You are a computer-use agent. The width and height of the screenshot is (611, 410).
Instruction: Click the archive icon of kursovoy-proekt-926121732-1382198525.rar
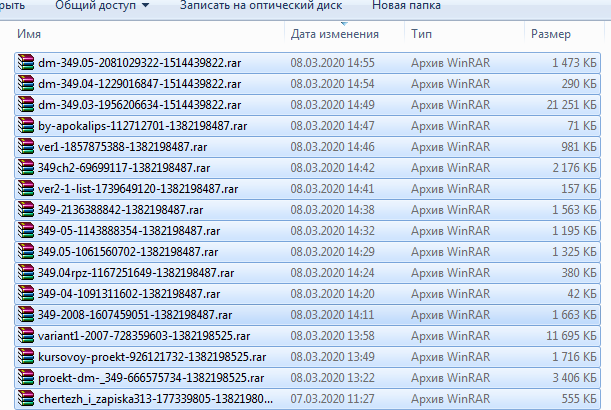(x=26, y=357)
